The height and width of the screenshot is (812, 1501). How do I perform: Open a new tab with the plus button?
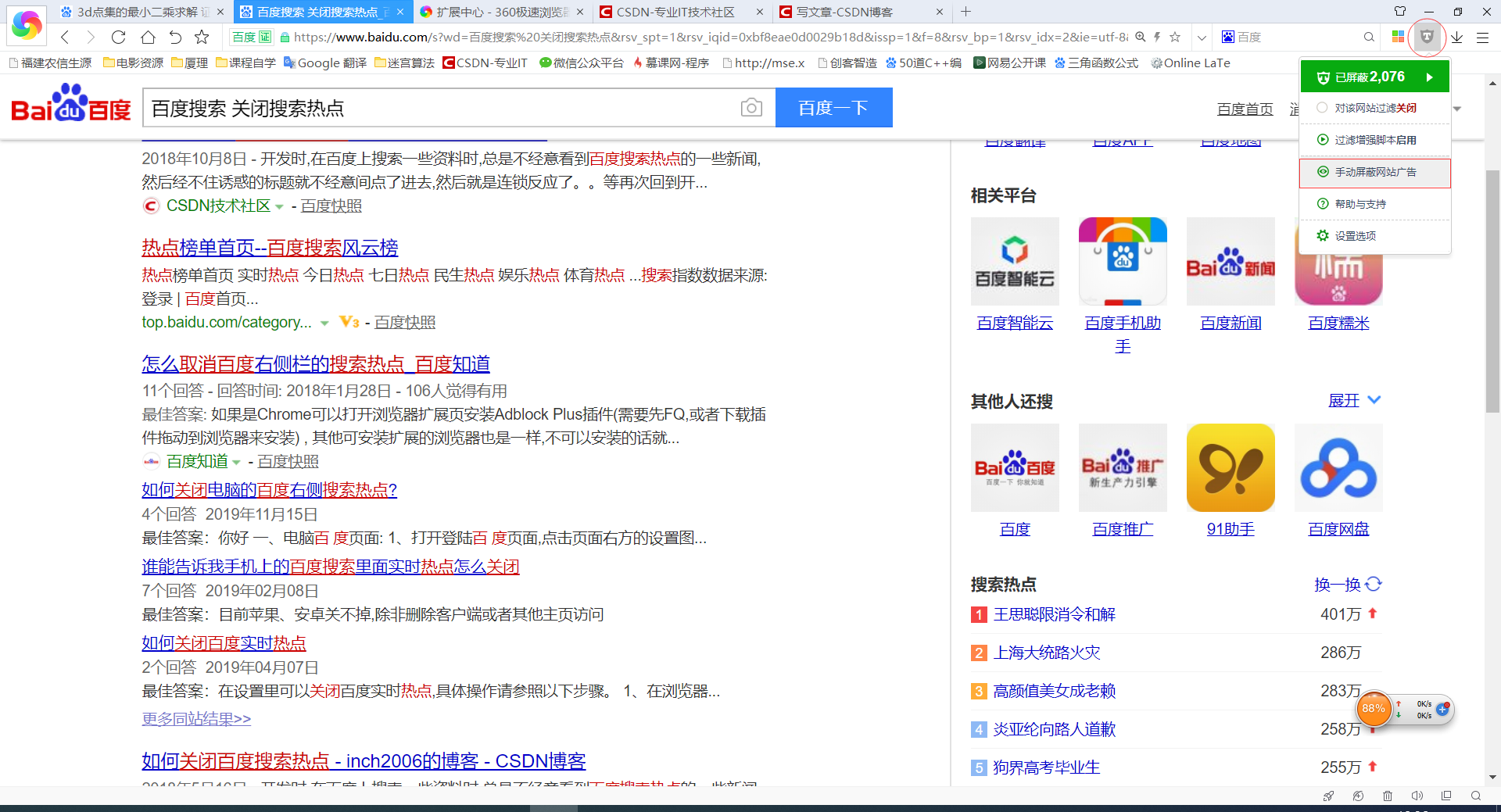coord(966,12)
